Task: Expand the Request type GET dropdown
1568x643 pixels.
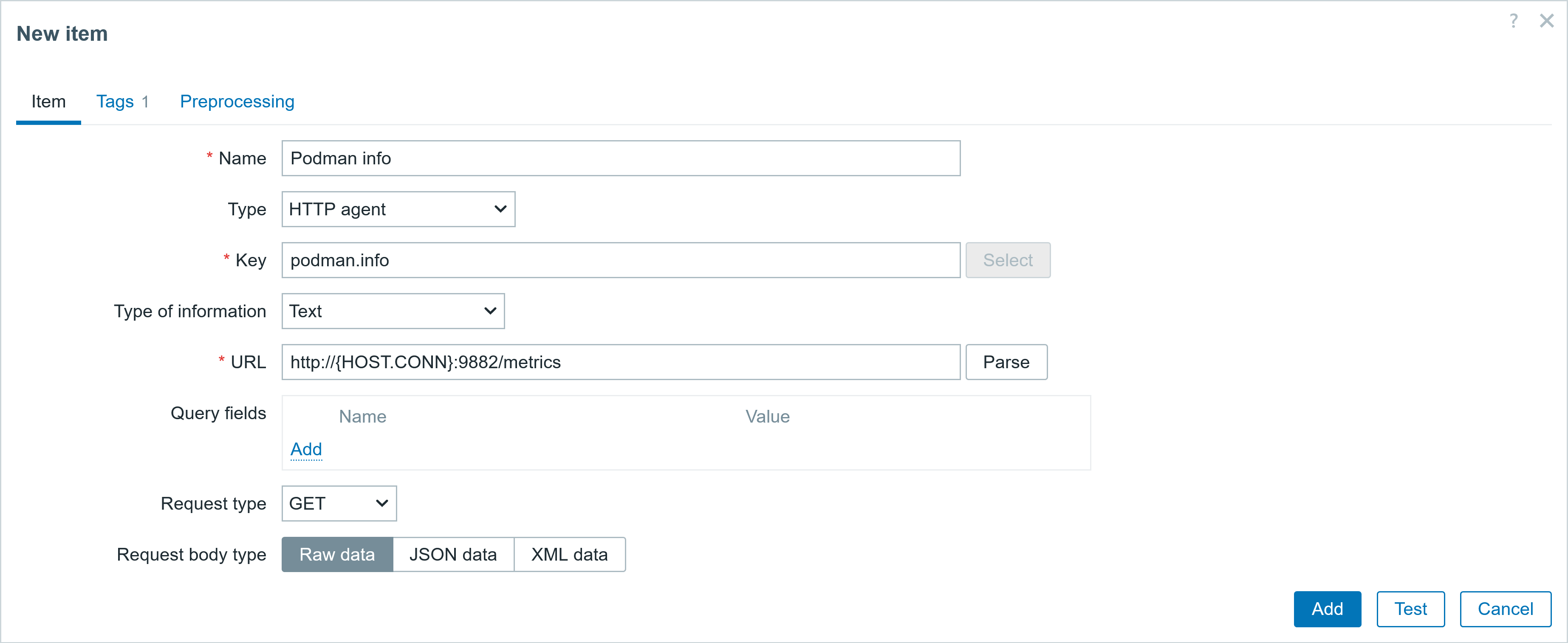Action: coord(339,504)
